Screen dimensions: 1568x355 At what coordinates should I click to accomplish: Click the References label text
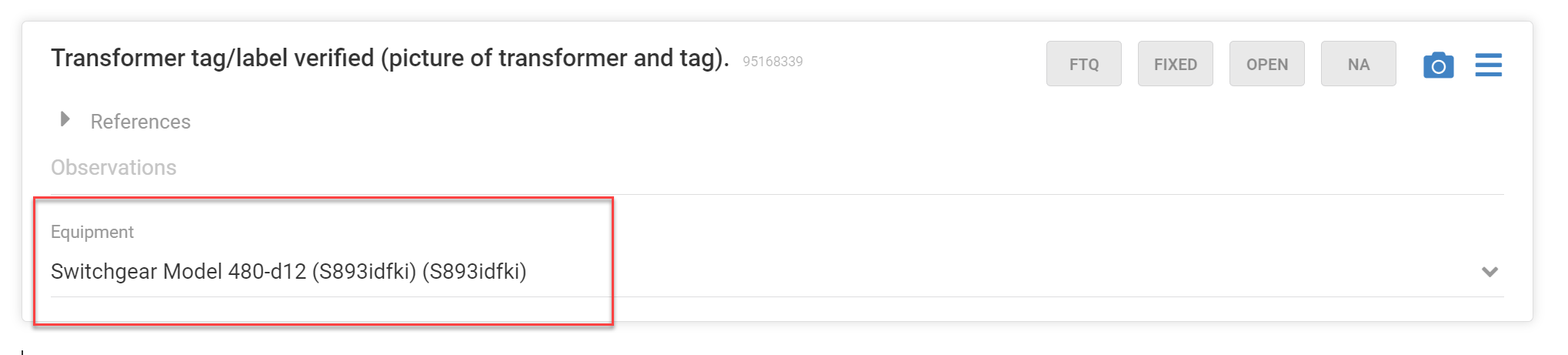140,122
